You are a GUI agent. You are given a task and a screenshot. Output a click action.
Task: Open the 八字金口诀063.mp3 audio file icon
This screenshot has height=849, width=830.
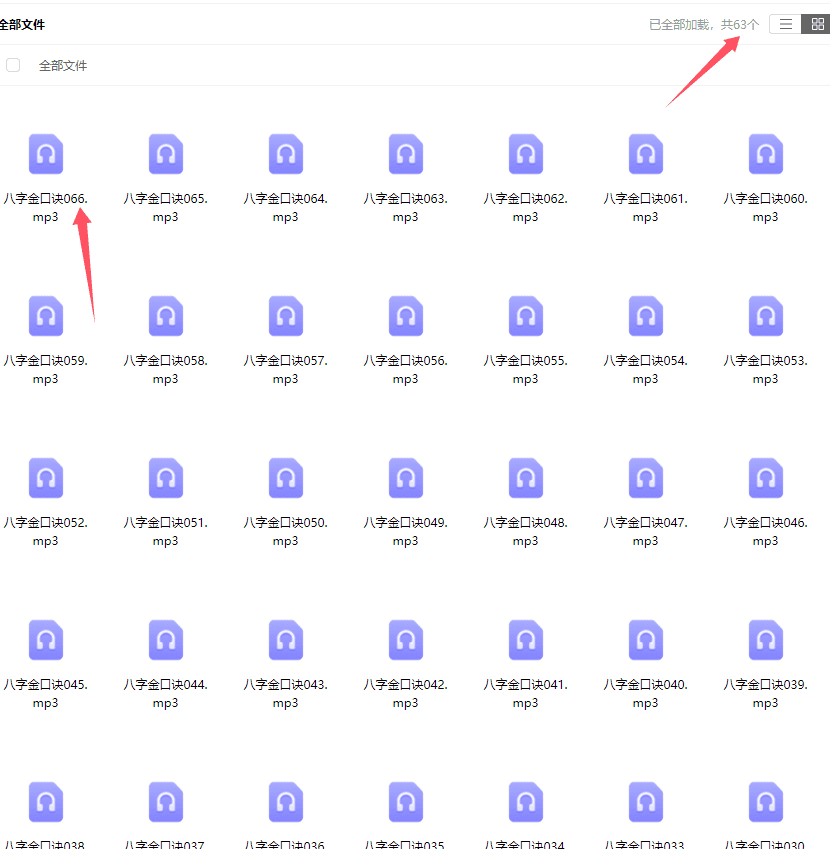tap(406, 154)
